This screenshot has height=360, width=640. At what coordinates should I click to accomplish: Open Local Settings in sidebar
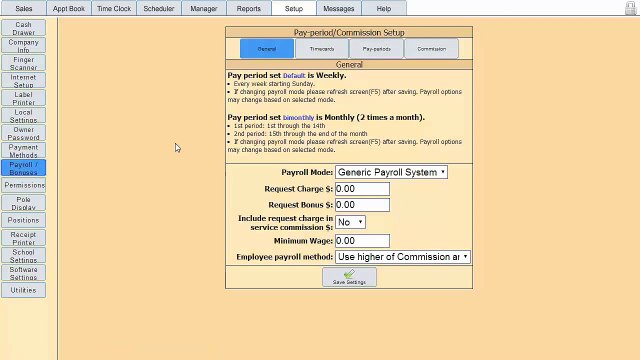pos(23,116)
